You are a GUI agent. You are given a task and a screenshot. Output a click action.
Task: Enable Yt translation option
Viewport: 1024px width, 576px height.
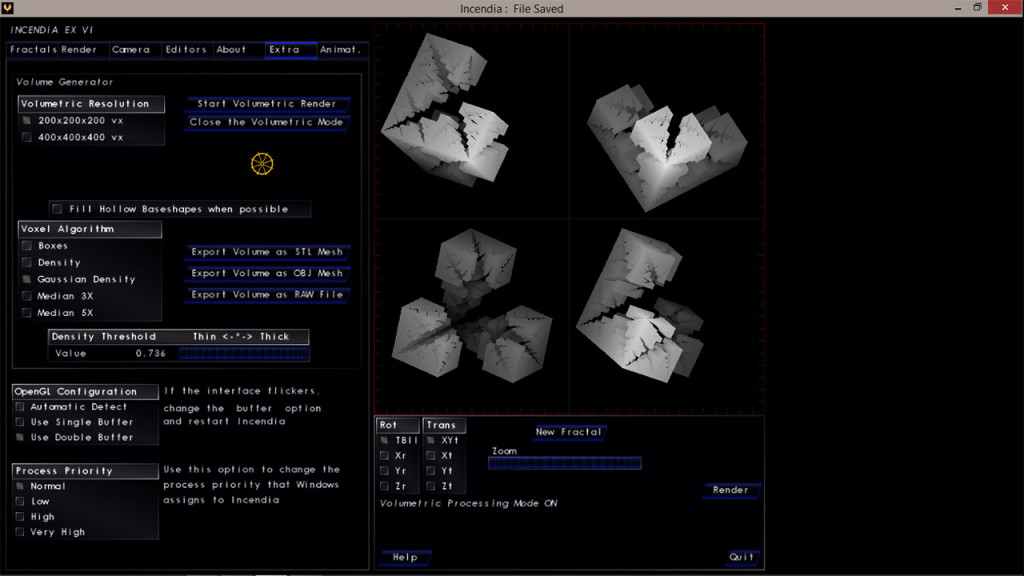pyautogui.click(x=431, y=471)
